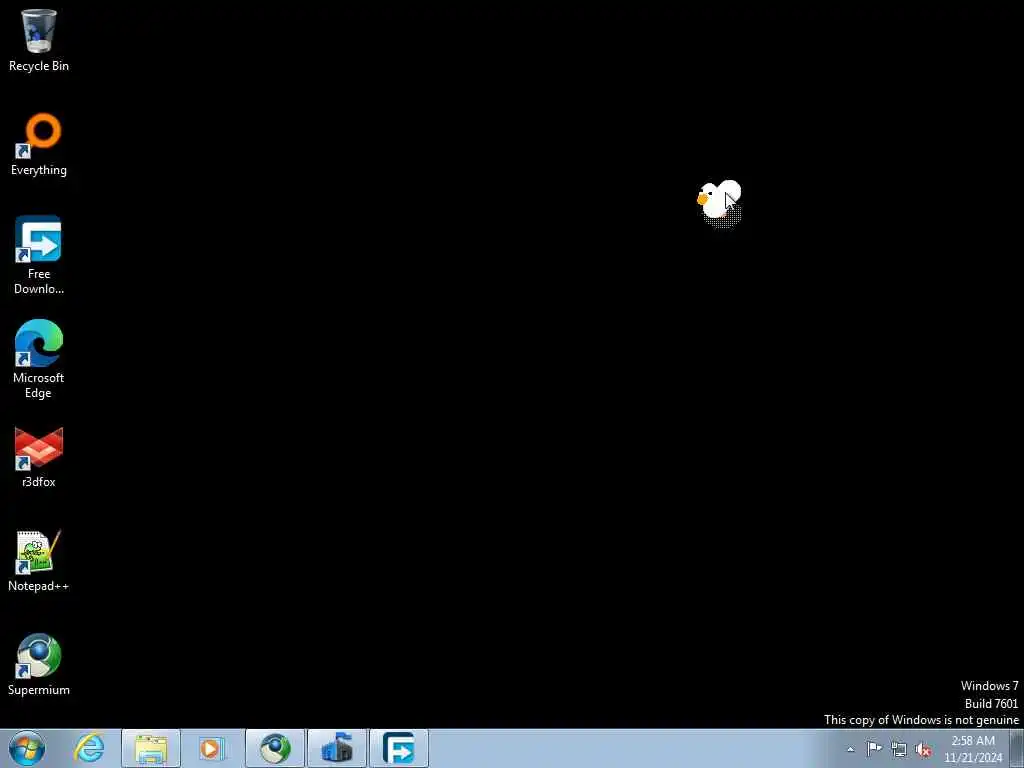Open the Action Center flag icon

[874, 749]
